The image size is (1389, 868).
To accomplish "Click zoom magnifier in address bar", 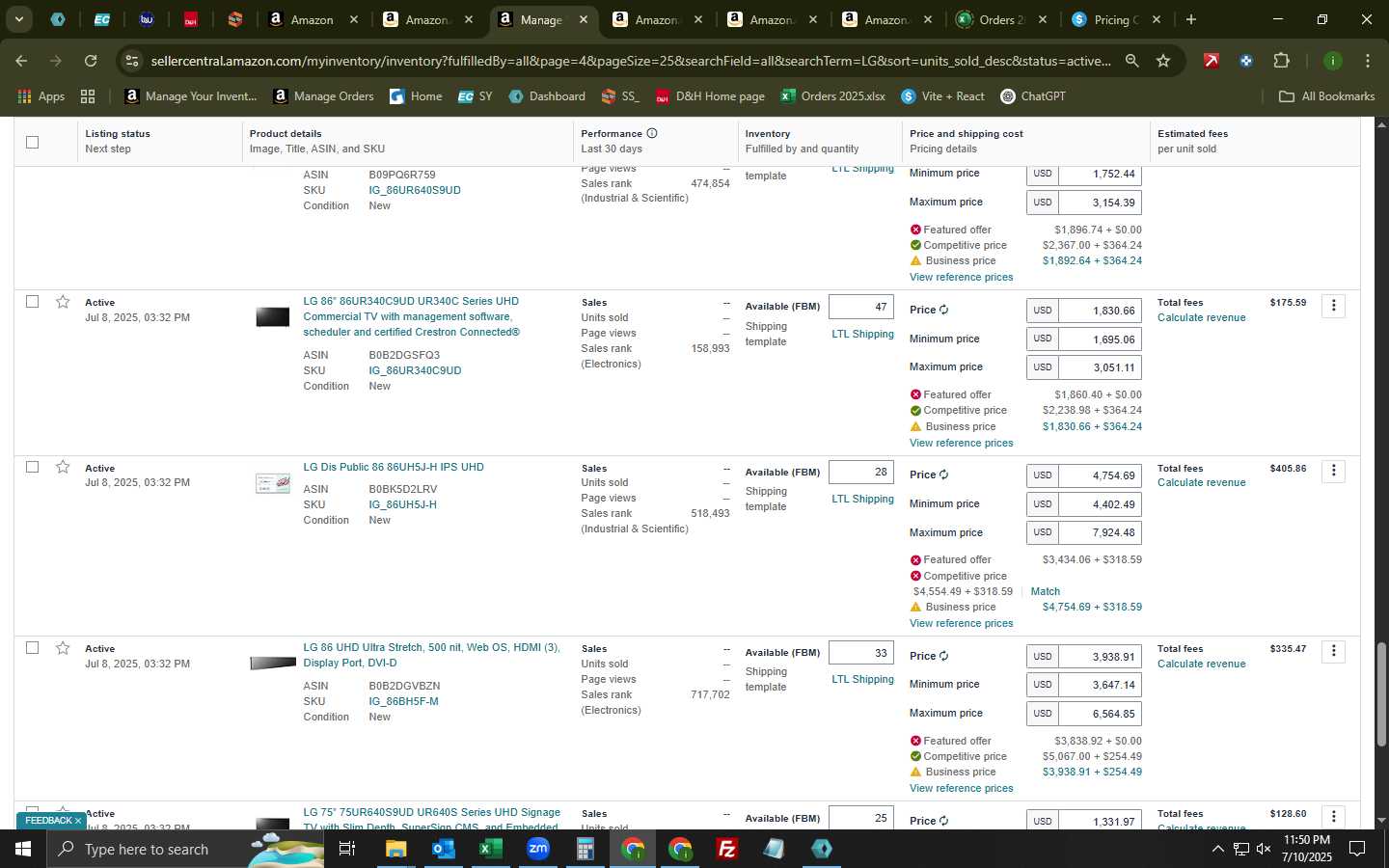I will click(x=1131, y=61).
